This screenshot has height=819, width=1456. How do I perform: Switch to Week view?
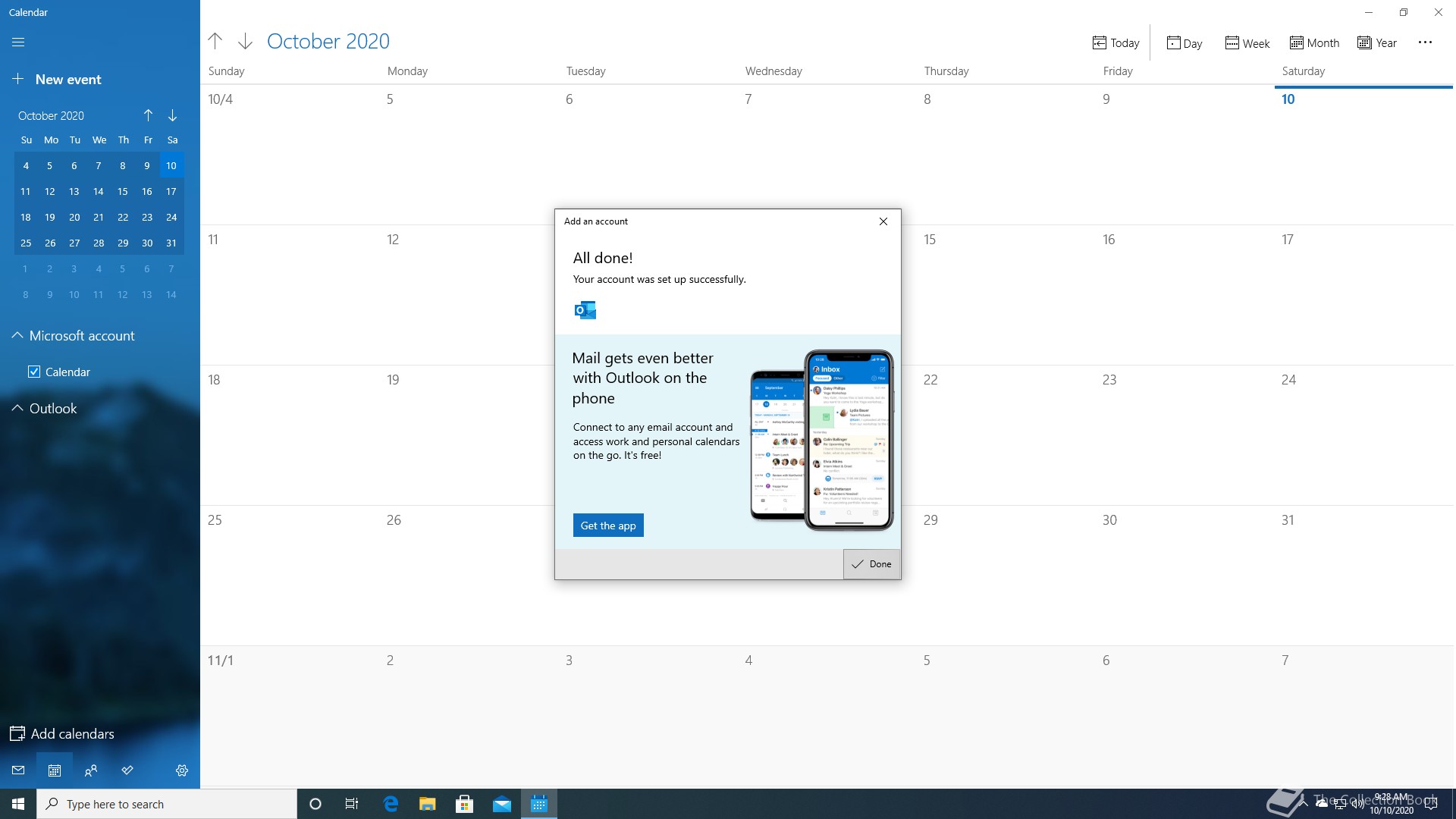point(1247,43)
